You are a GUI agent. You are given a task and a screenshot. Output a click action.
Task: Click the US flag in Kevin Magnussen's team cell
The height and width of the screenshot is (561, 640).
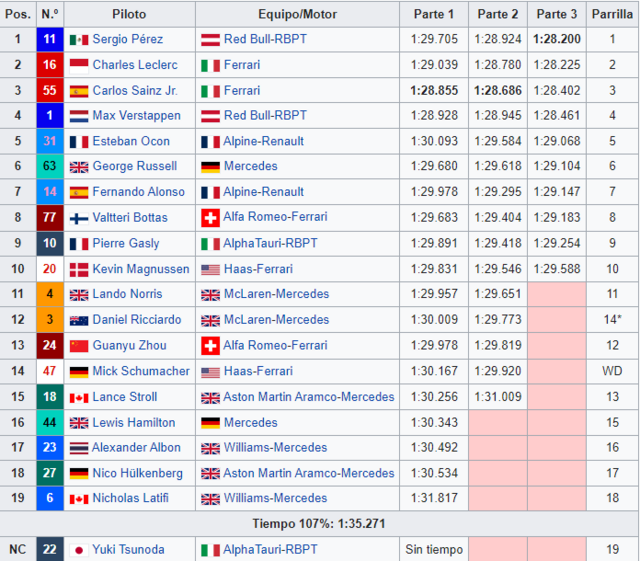click(x=210, y=269)
